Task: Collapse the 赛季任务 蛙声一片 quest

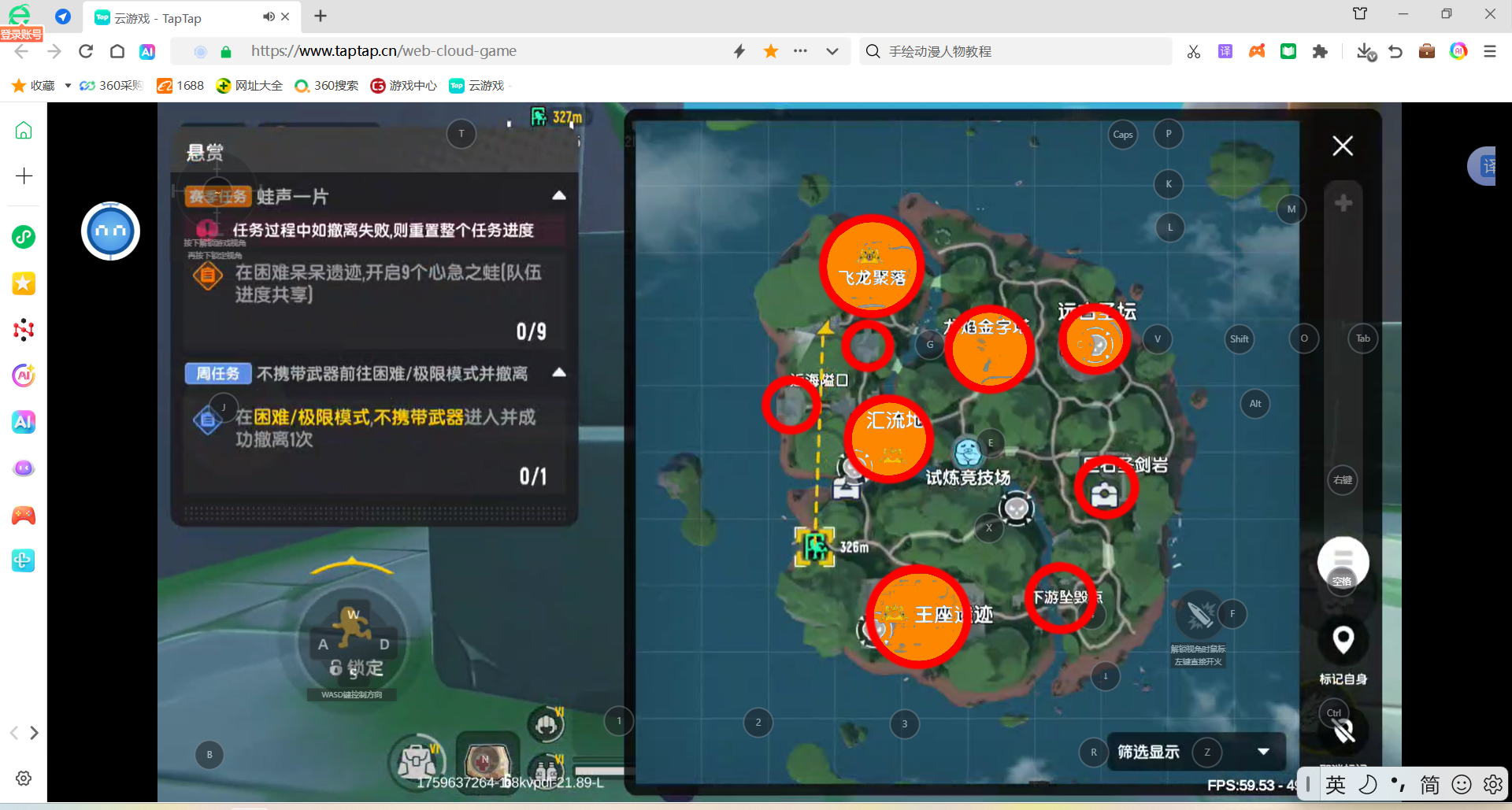Action: point(559,195)
